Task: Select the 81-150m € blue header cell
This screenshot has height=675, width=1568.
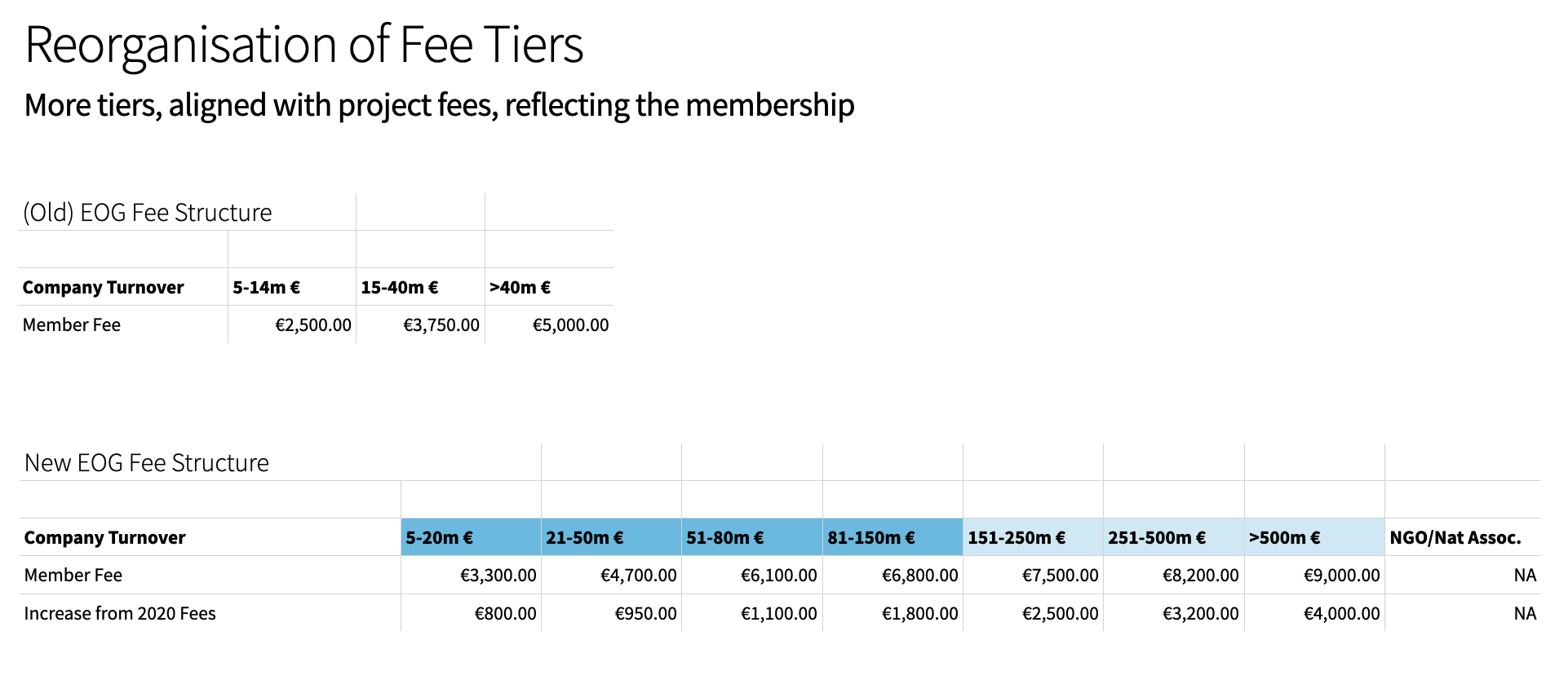Action: point(893,537)
